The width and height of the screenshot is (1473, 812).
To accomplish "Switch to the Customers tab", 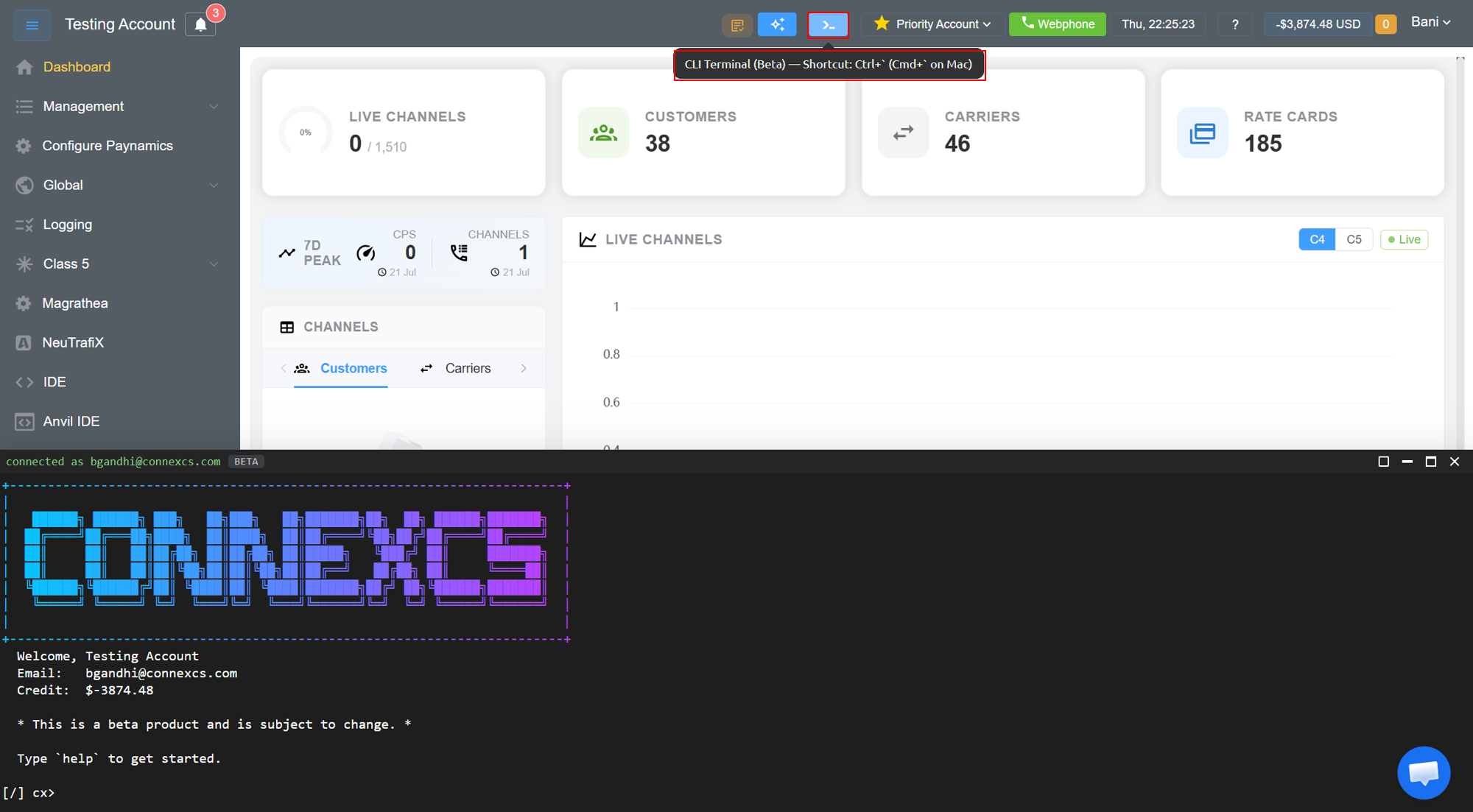I will click(x=340, y=368).
